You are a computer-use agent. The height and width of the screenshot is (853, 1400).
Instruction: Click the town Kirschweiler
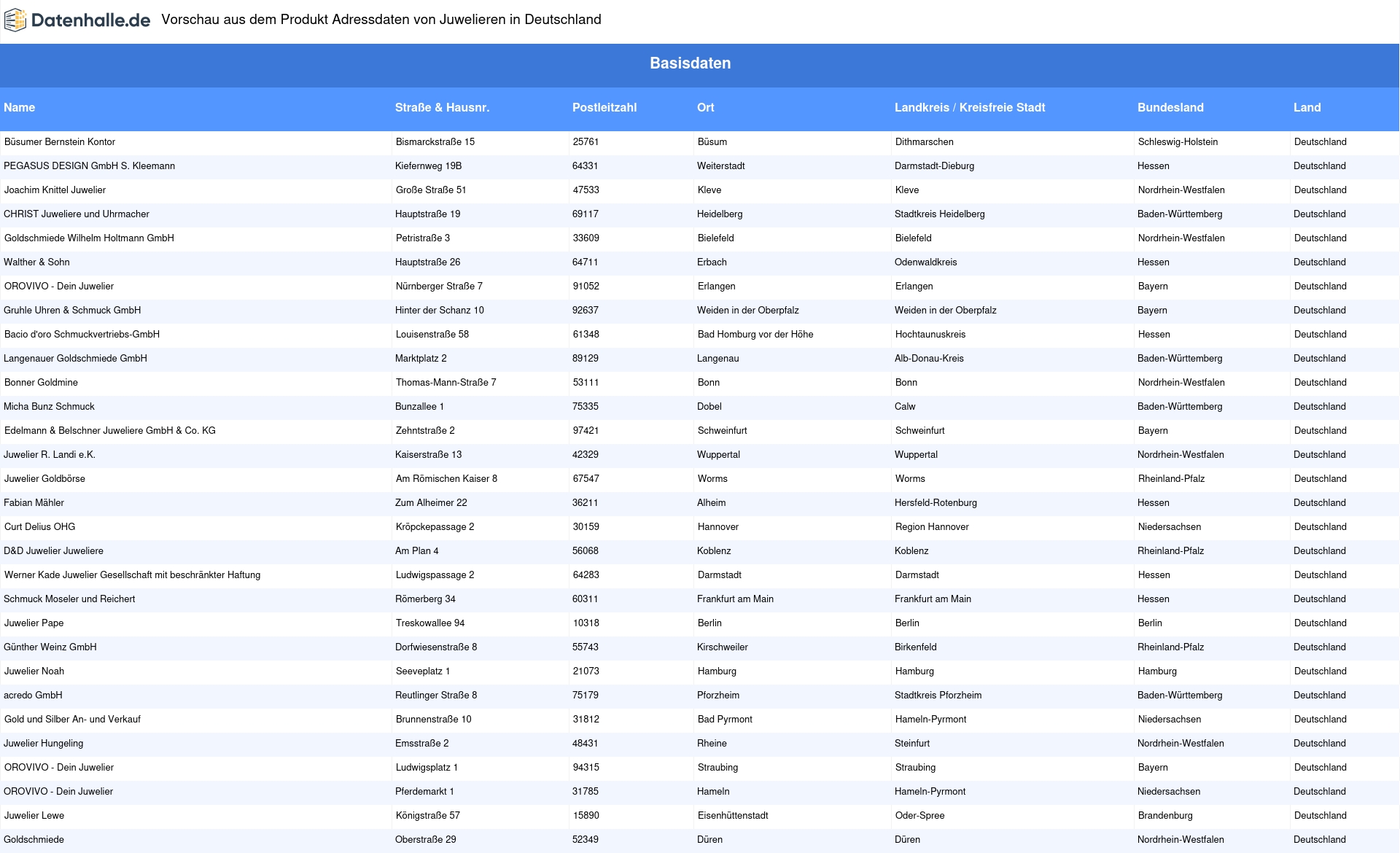723,647
